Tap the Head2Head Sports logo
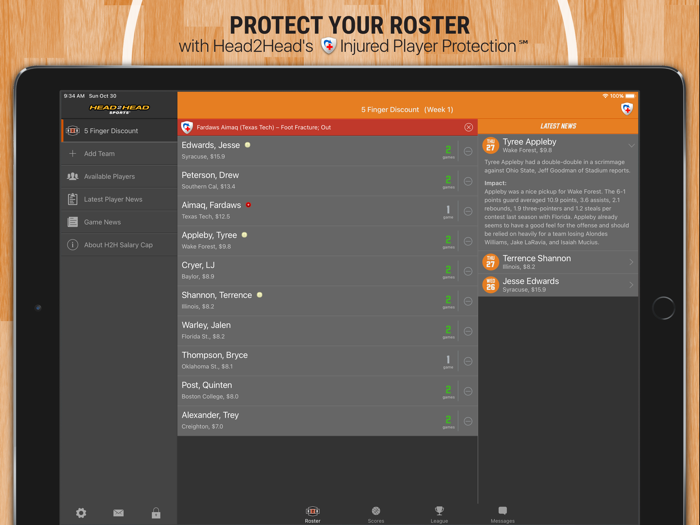The height and width of the screenshot is (525, 700). pyautogui.click(x=119, y=109)
